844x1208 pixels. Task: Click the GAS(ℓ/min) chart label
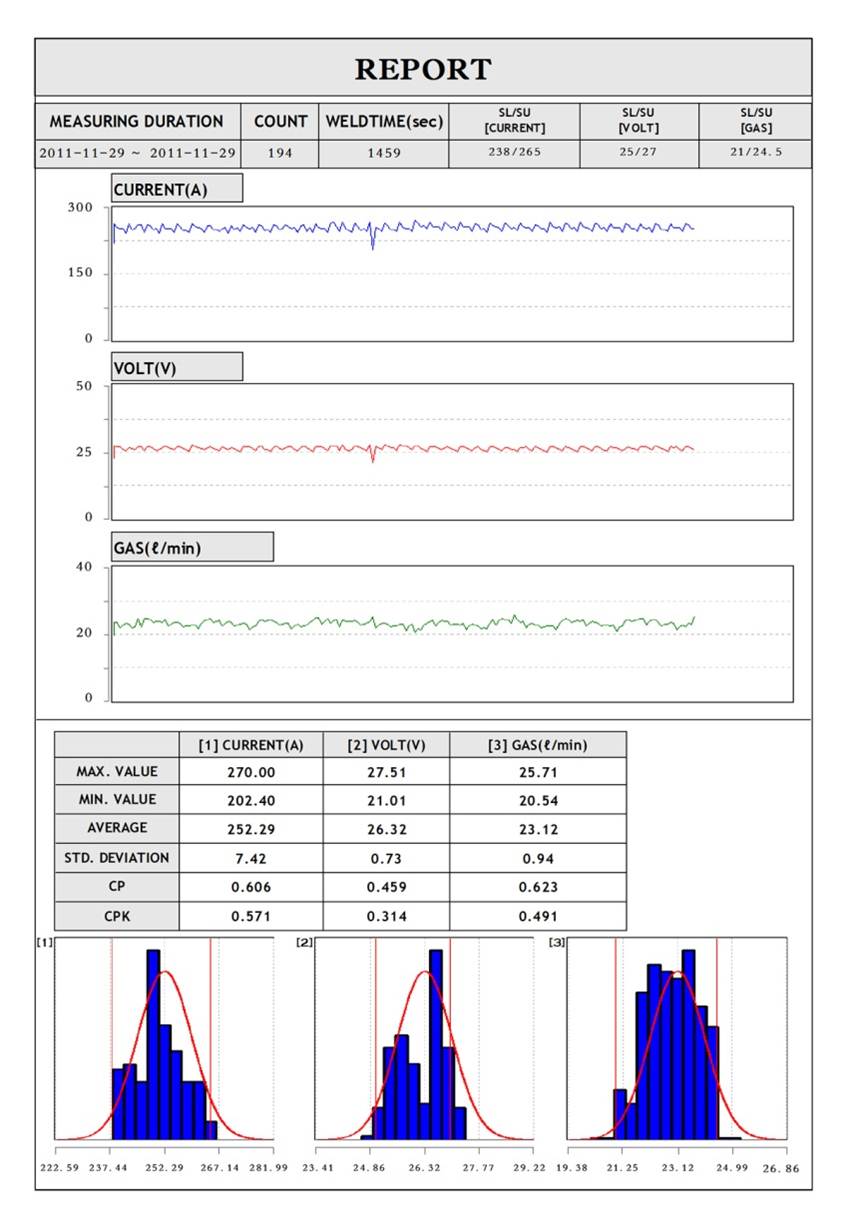click(192, 547)
